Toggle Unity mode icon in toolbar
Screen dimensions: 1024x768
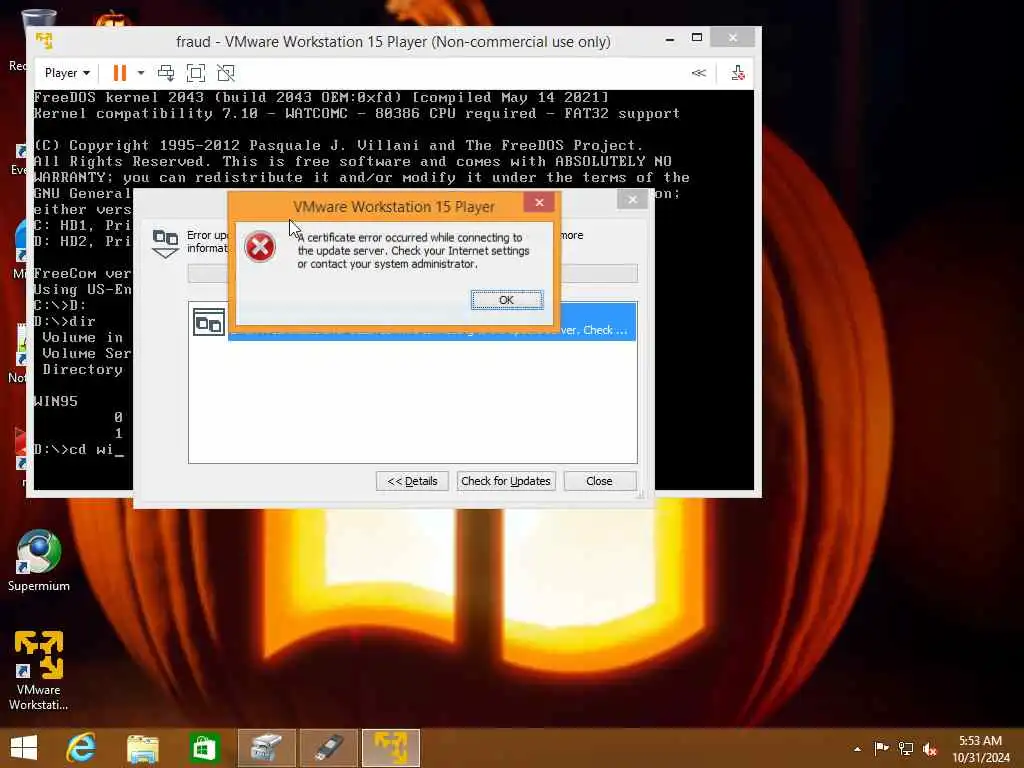[x=226, y=72]
